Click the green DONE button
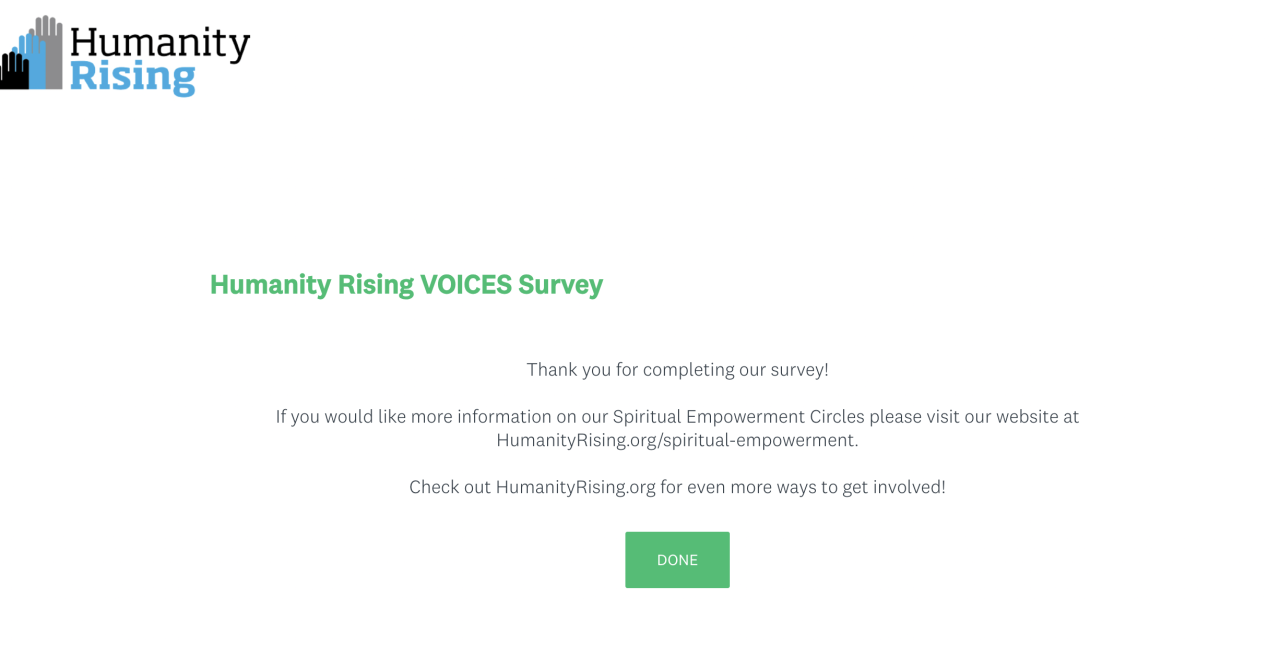This screenshot has height=645, width=1280. tap(677, 560)
